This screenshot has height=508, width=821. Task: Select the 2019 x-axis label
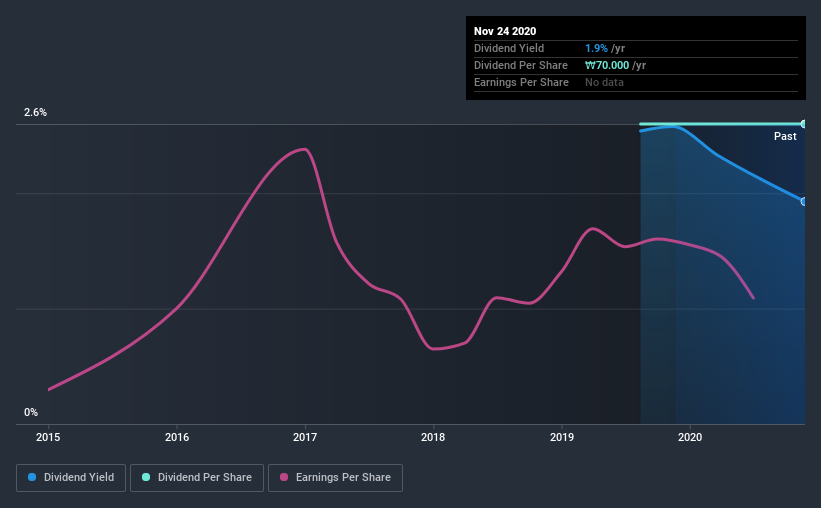(562, 437)
